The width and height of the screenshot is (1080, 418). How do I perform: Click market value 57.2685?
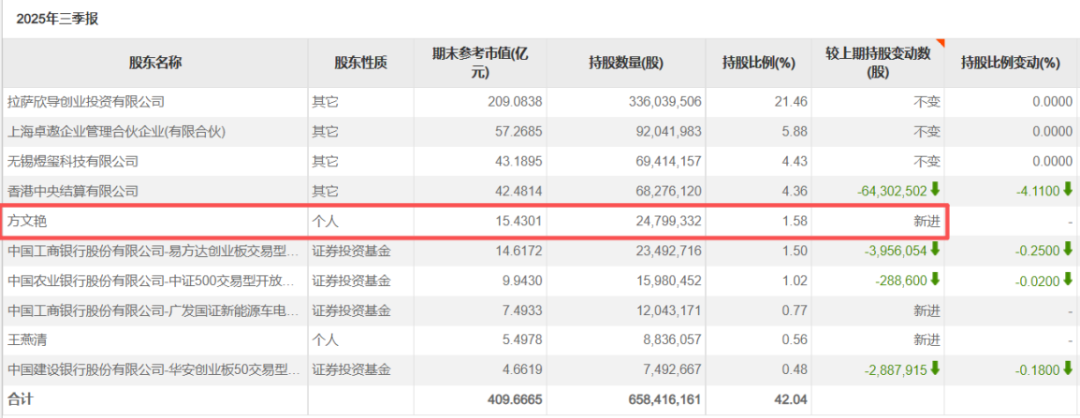point(521,132)
